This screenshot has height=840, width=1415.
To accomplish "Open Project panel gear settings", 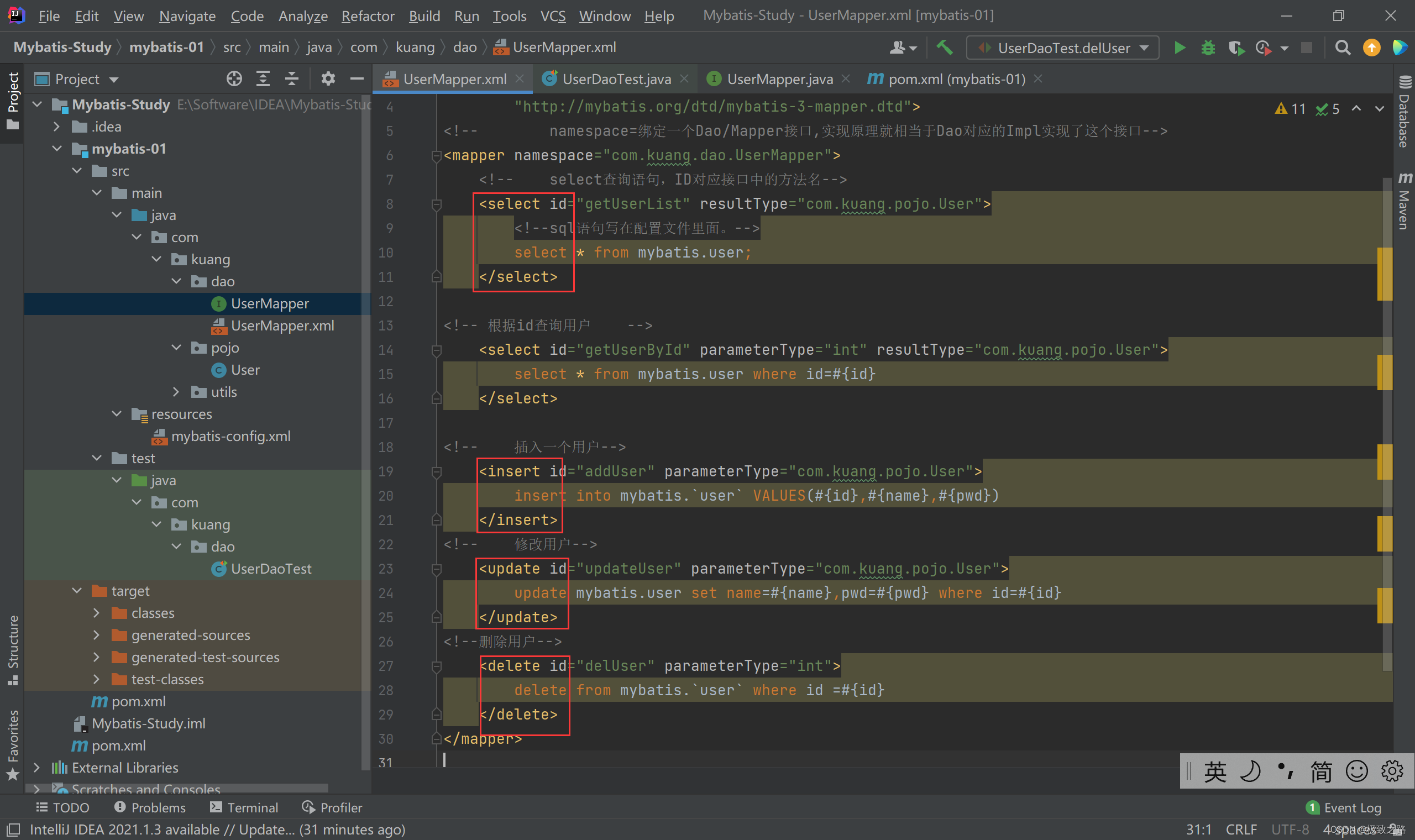I will tap(328, 78).
